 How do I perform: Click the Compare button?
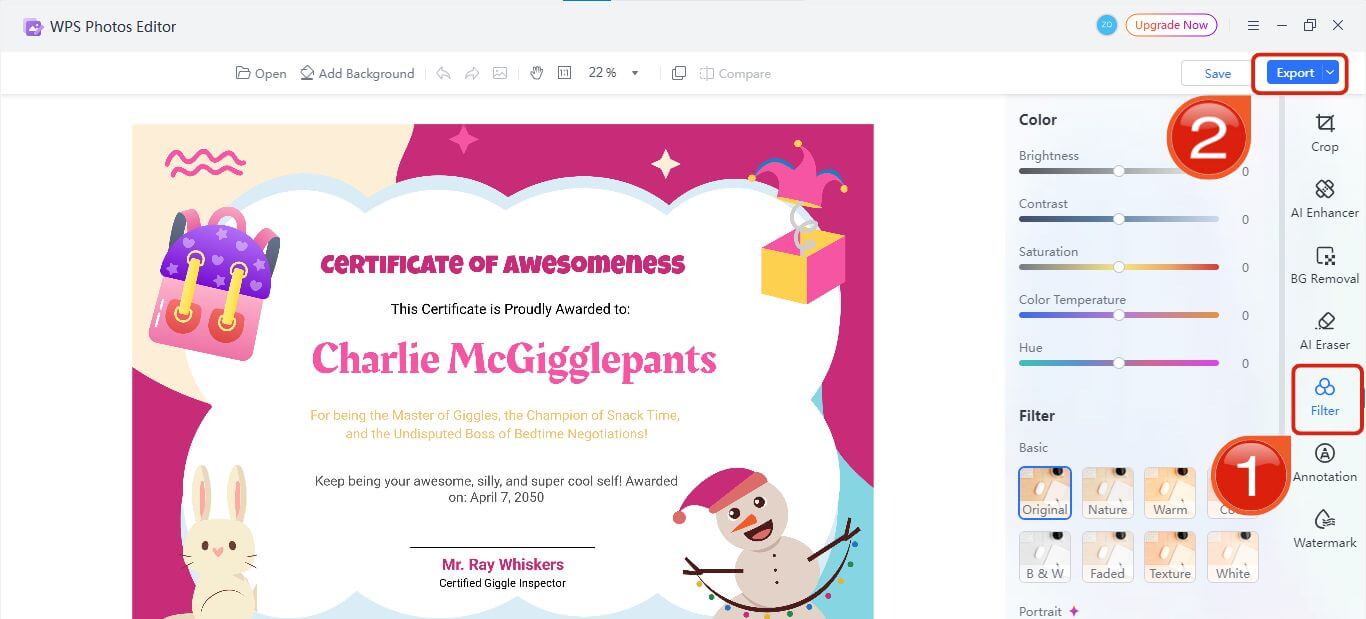735,73
